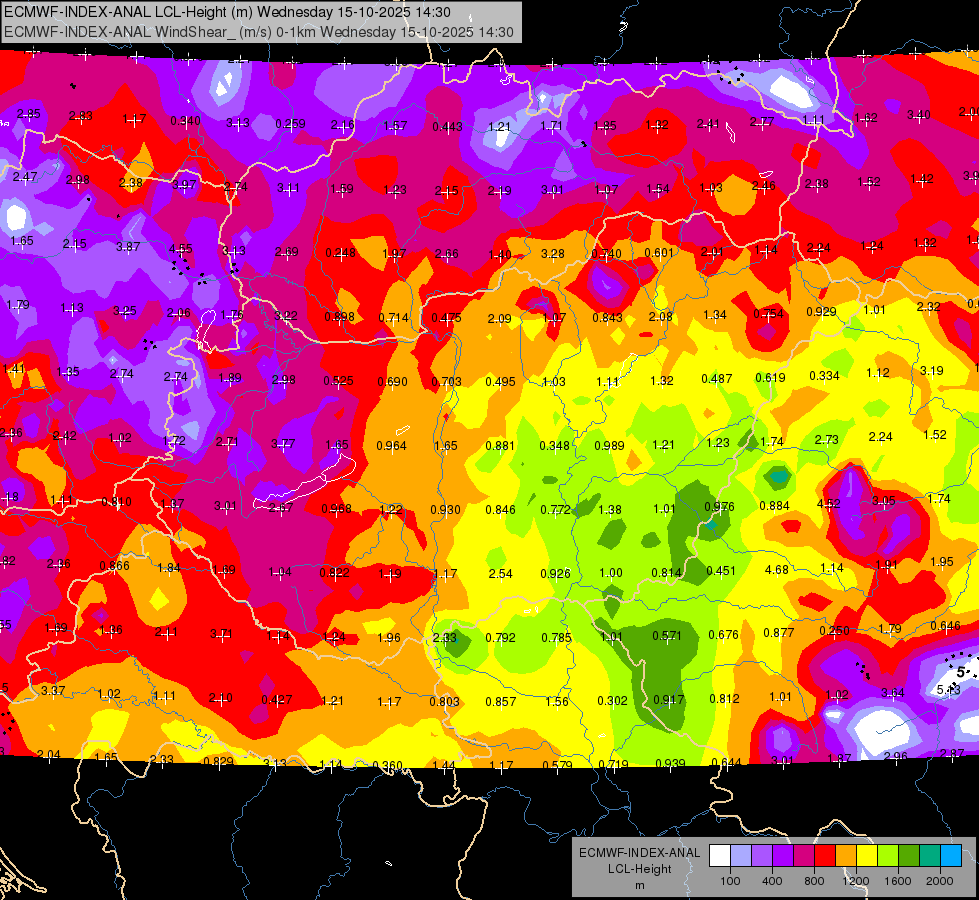Select the map value 0.340
The height and width of the screenshot is (900, 979).
(x=185, y=121)
